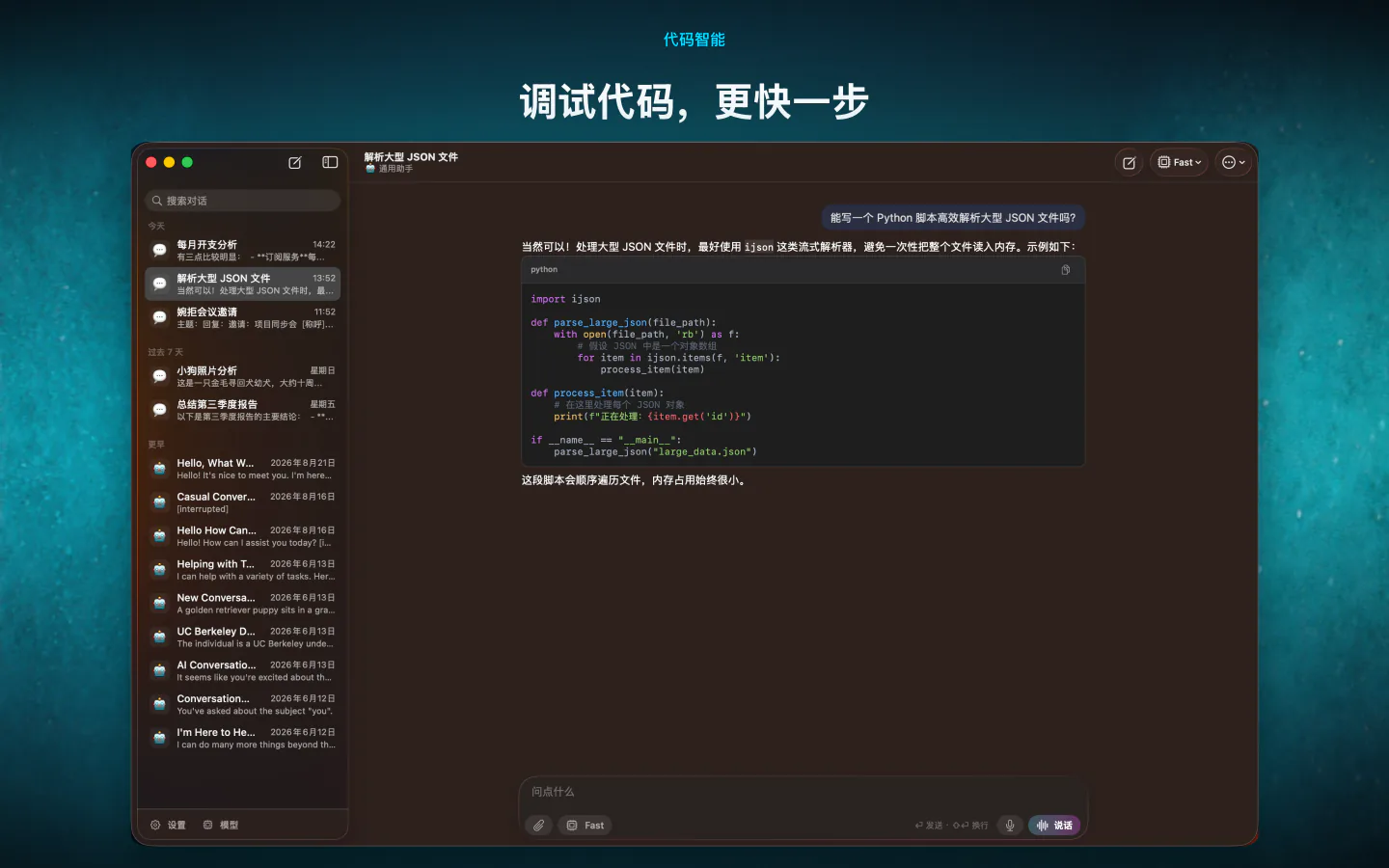Screen dimensions: 1389x868
Task: Open the New Conversa... conversation
Action: (x=243, y=605)
